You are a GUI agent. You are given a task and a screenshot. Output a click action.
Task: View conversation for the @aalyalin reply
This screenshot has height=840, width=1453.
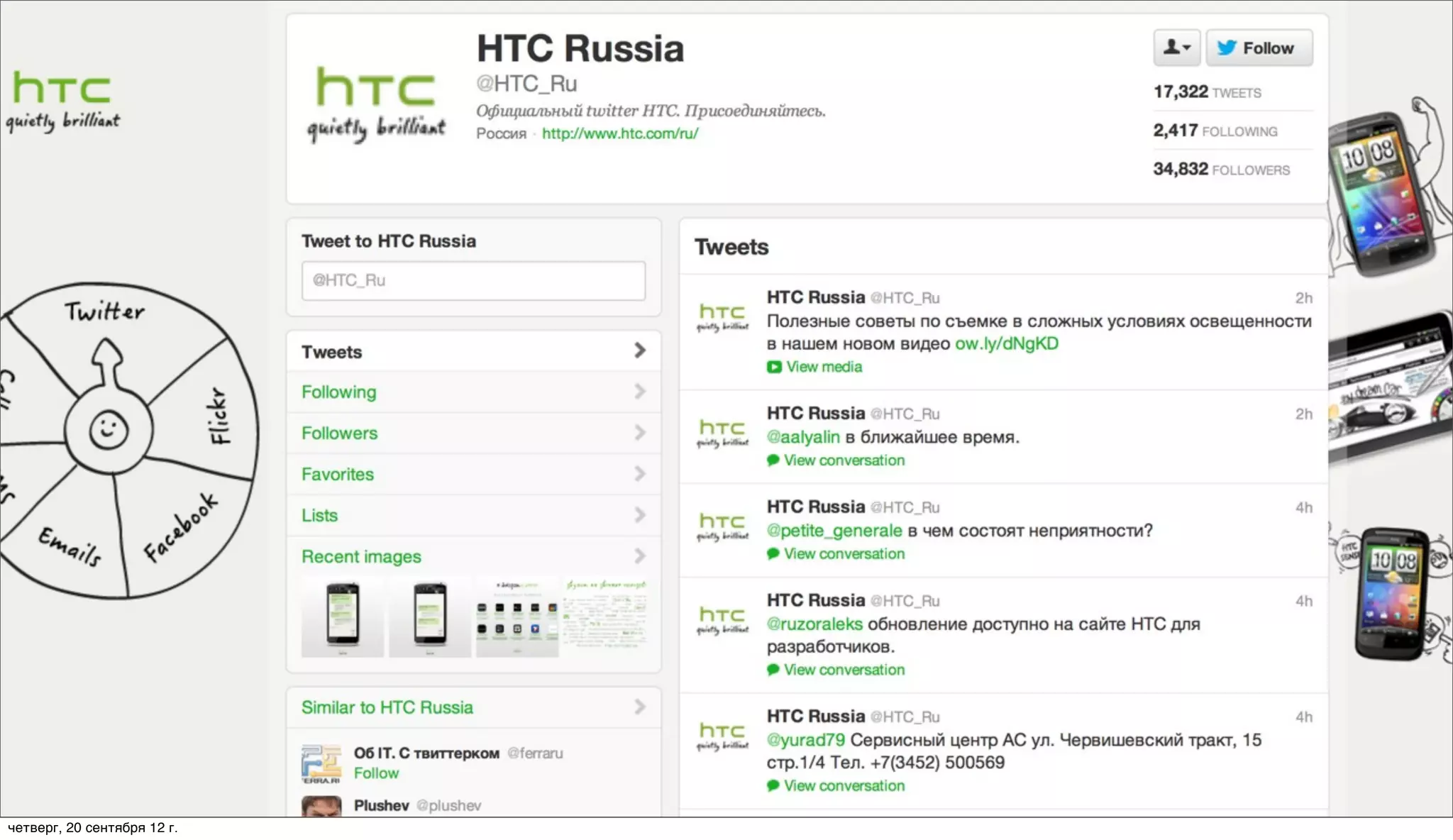coord(844,460)
